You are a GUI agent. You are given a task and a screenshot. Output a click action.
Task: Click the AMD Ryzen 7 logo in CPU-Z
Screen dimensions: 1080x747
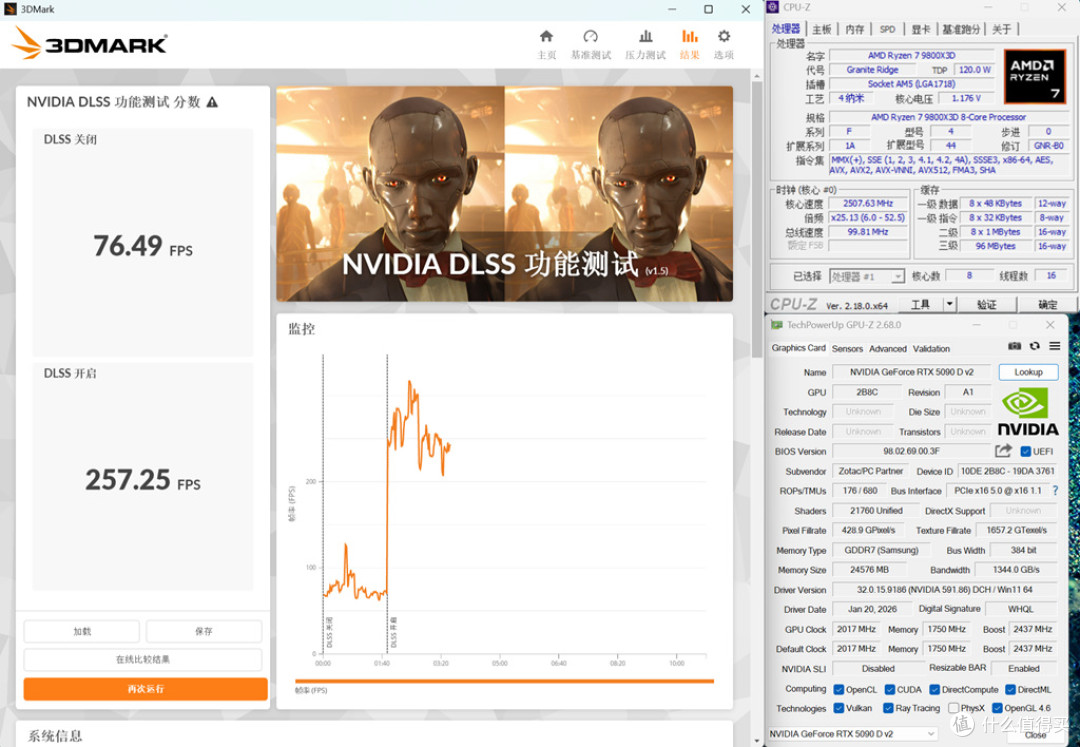tap(1035, 76)
